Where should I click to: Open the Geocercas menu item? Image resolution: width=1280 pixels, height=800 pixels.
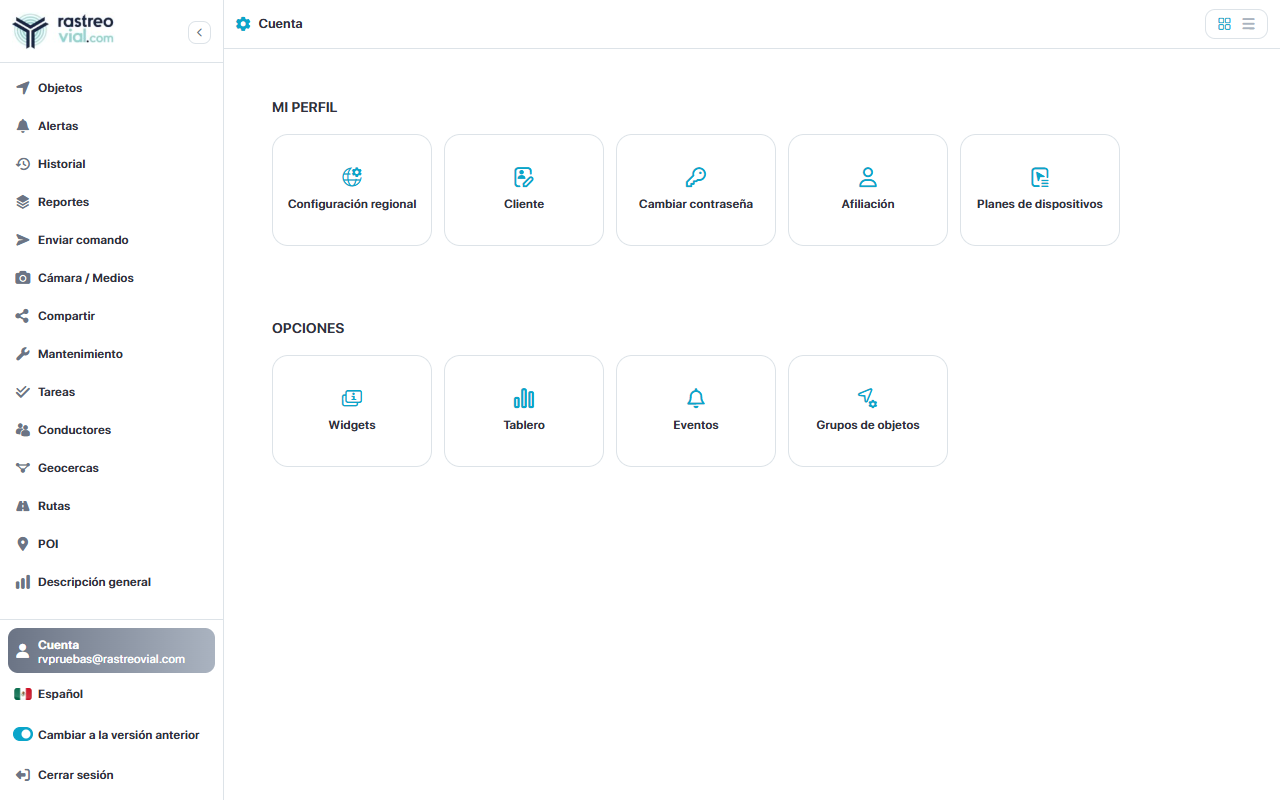click(111, 468)
